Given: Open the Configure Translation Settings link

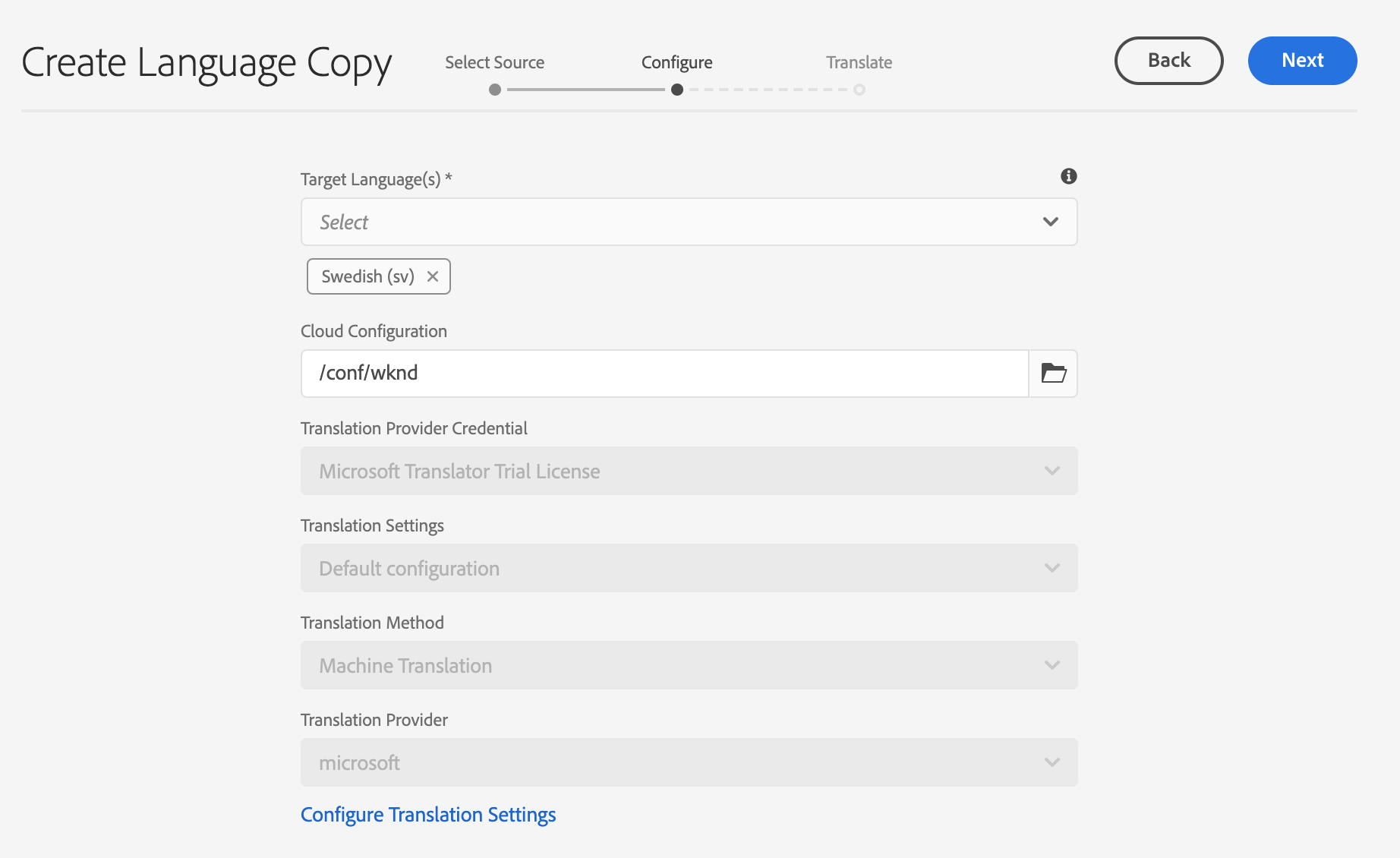Looking at the screenshot, I should 428,815.
